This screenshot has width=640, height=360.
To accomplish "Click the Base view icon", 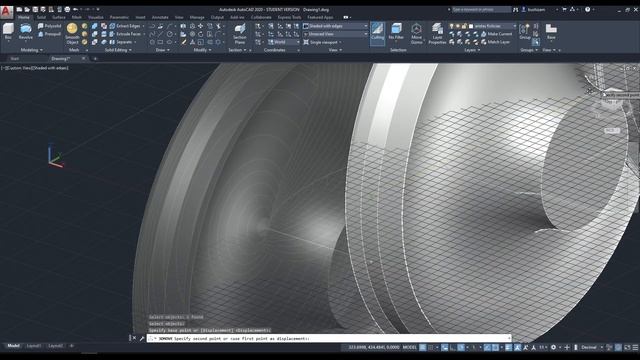I will pos(551,31).
